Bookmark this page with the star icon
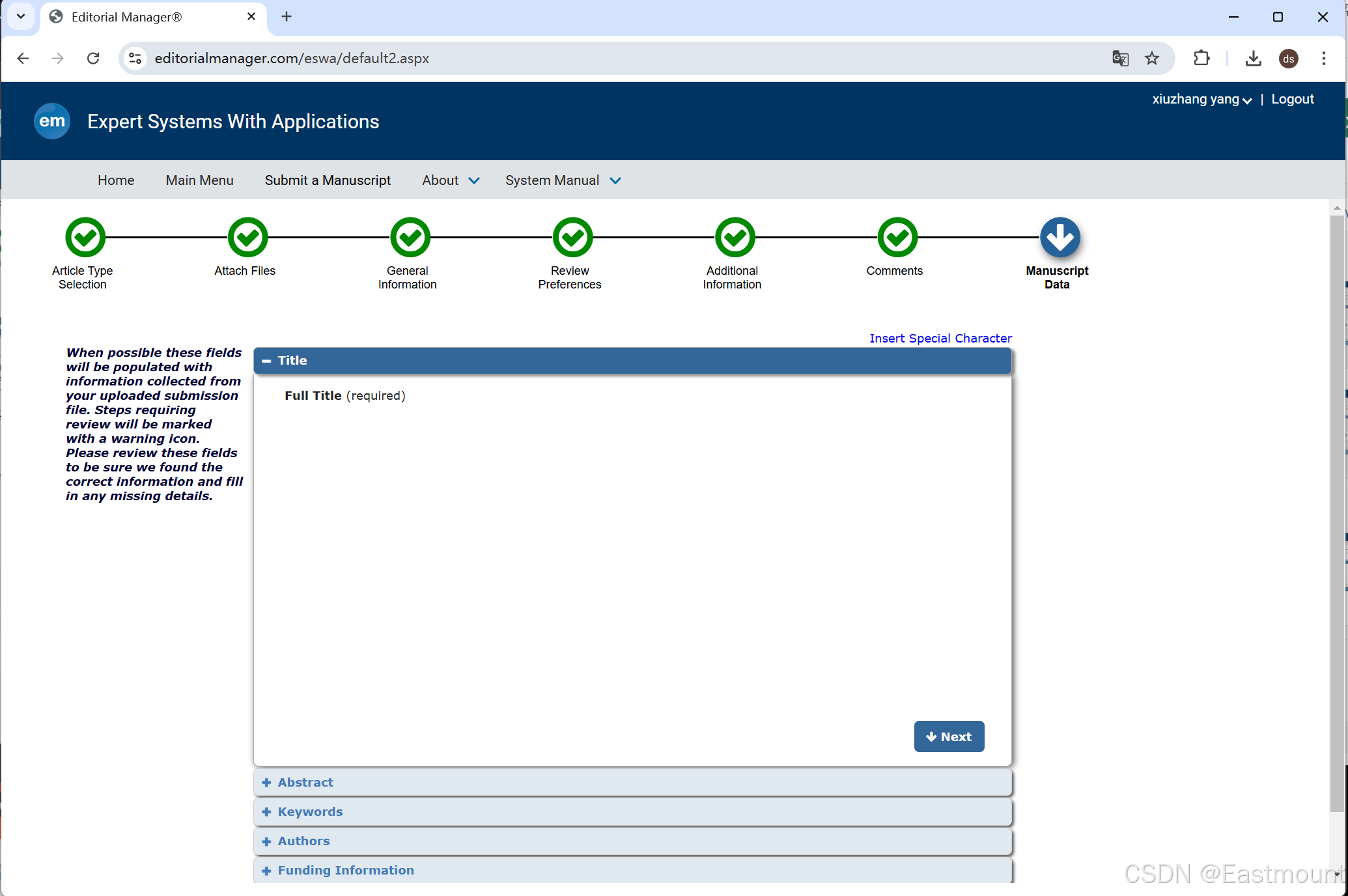Viewport: 1348px width, 896px height. (x=1152, y=59)
